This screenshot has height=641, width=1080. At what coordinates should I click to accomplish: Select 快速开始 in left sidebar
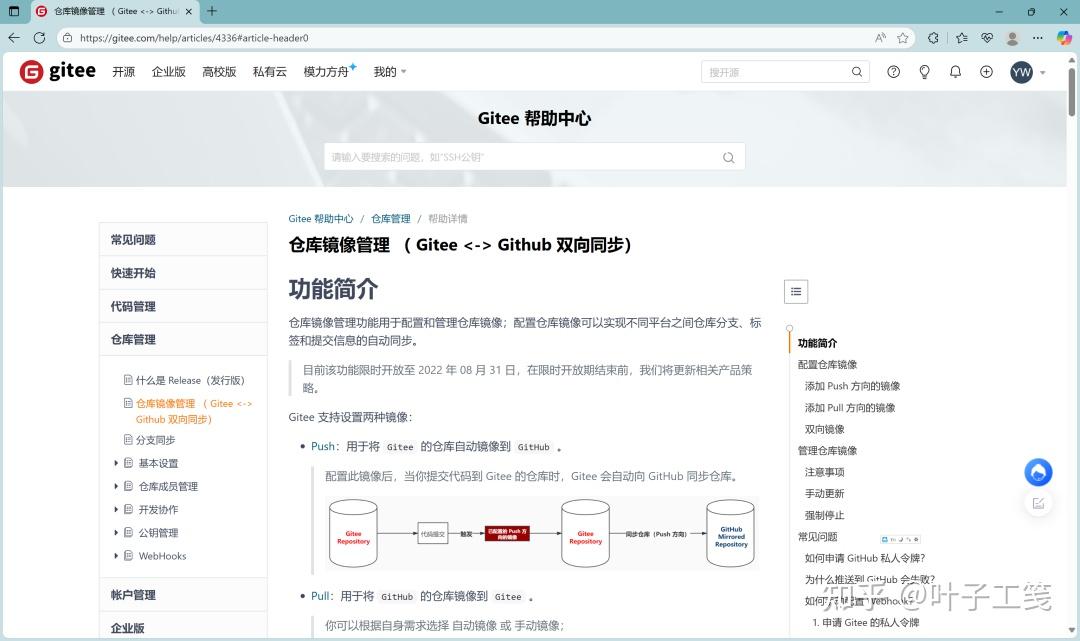(x=183, y=273)
